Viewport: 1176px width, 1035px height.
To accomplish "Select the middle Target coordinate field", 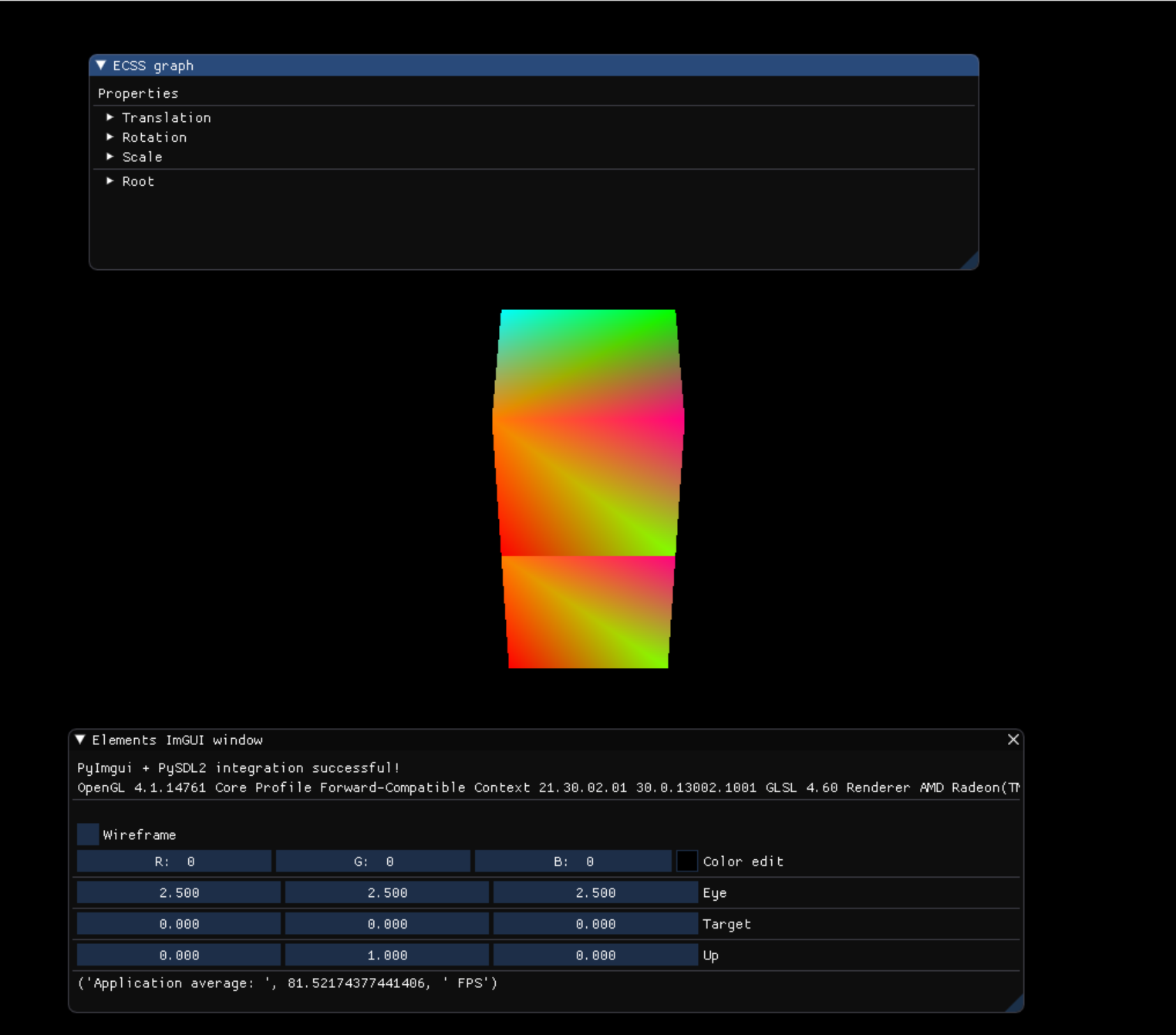I will point(387,923).
